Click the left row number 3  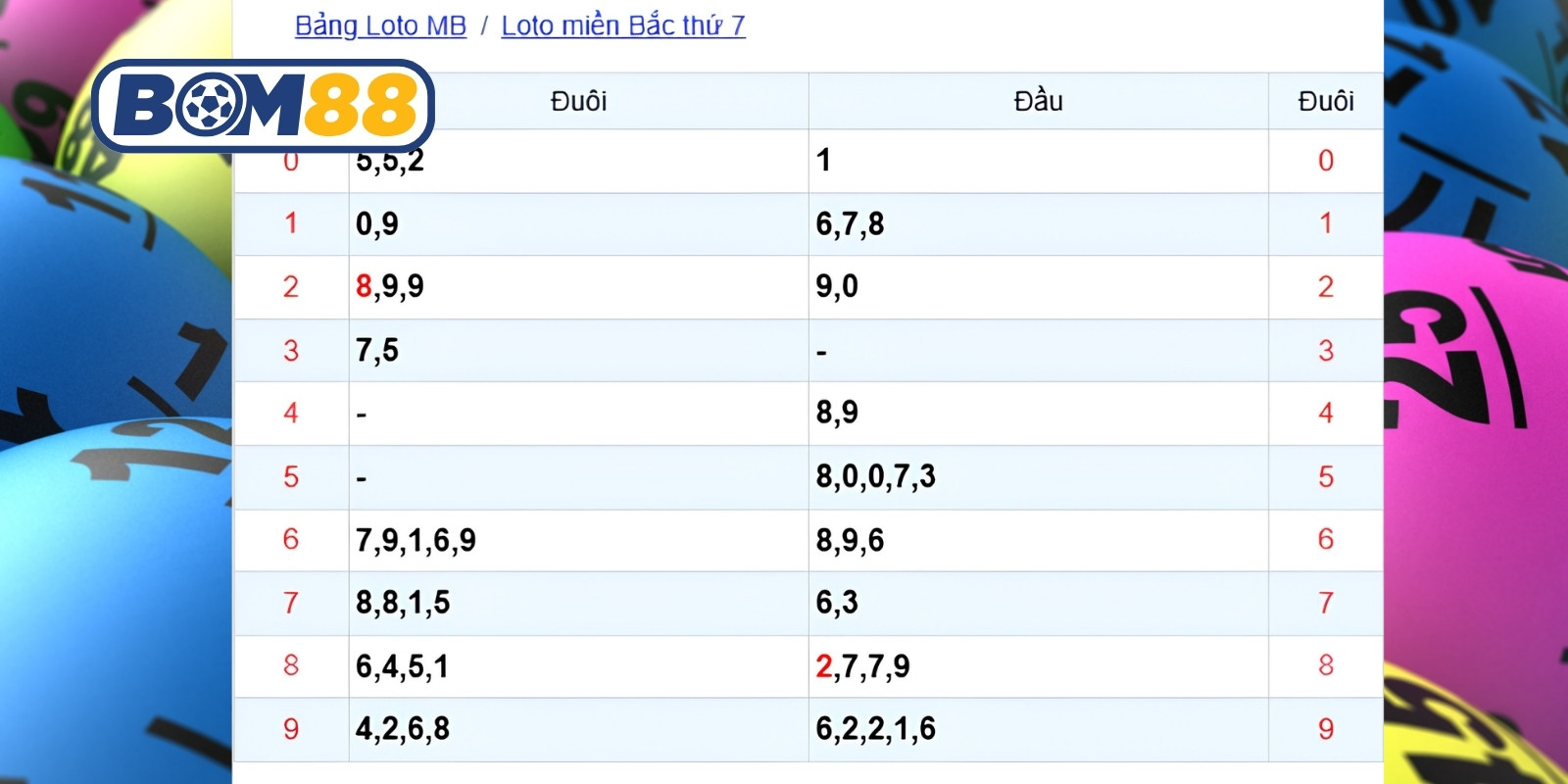coord(291,351)
